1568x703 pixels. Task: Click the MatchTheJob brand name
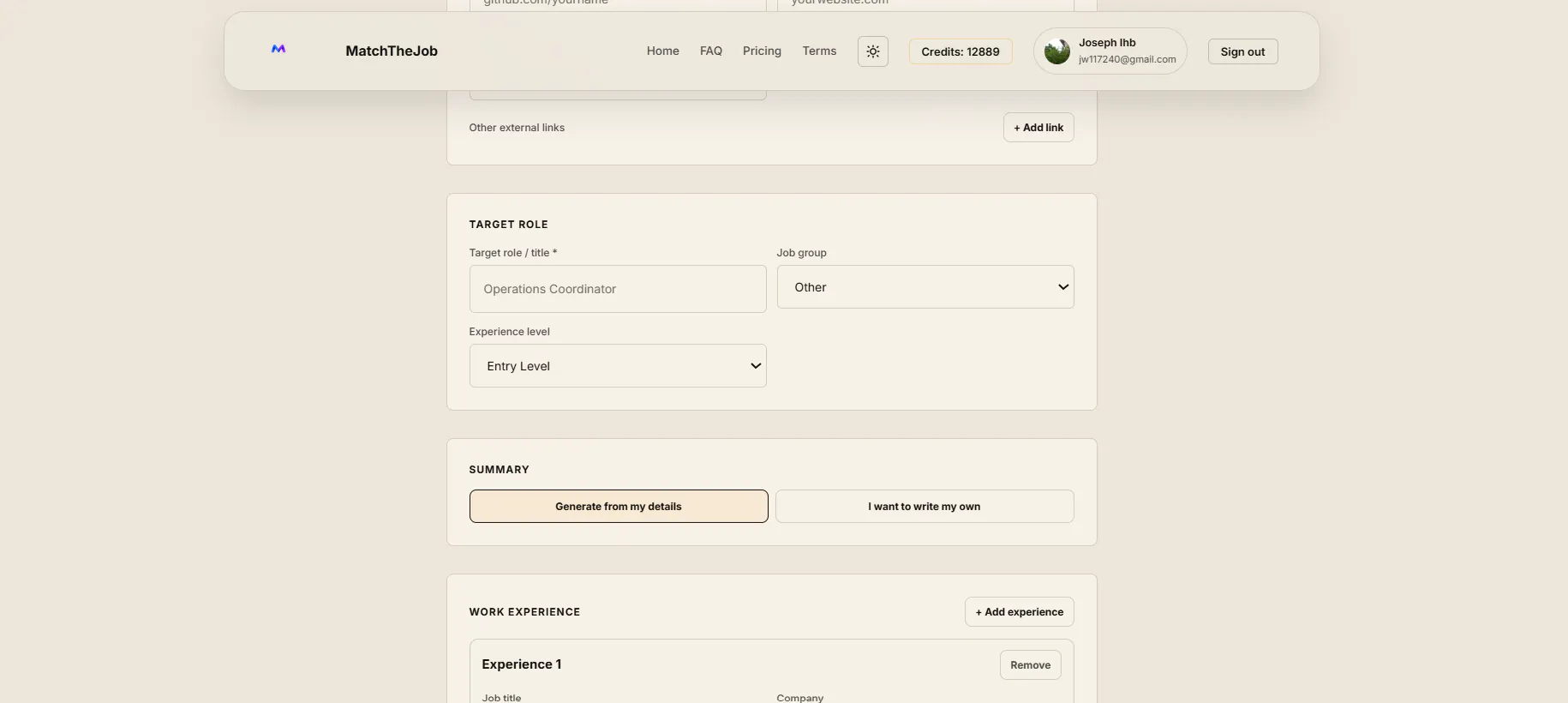pyautogui.click(x=392, y=51)
